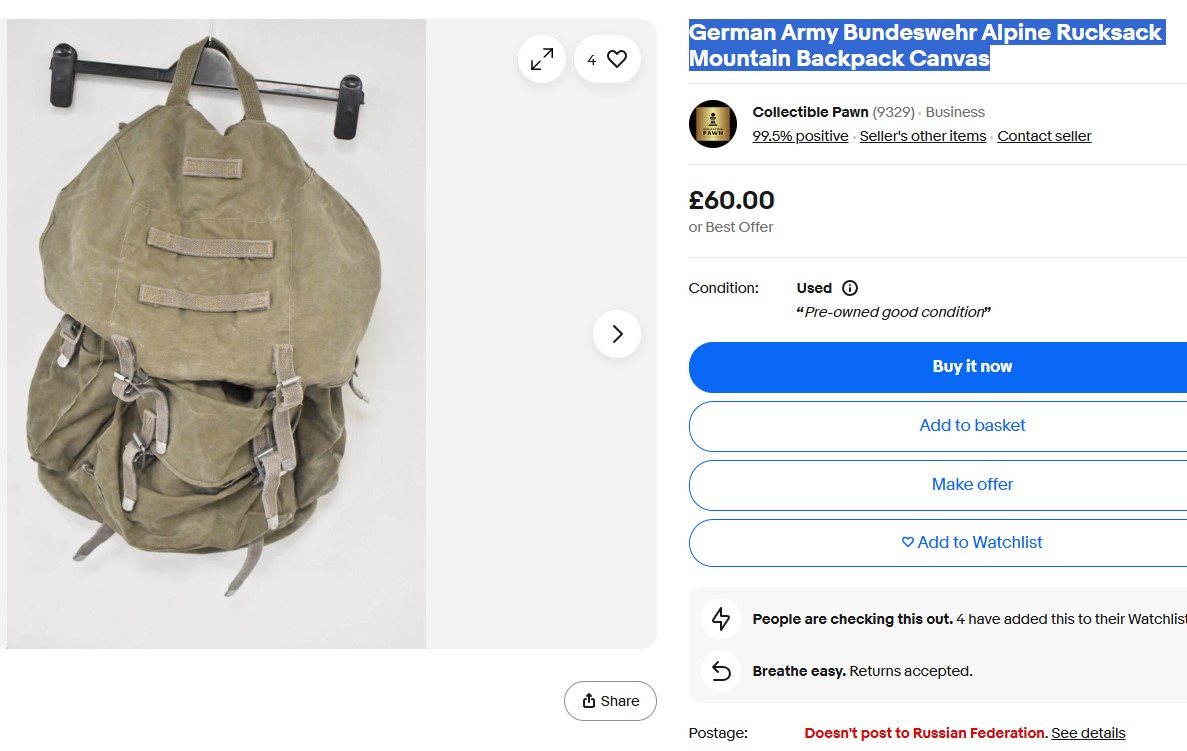1187x751 pixels.
Task: Expand the product image to fullscreen
Action: pyautogui.click(x=542, y=60)
